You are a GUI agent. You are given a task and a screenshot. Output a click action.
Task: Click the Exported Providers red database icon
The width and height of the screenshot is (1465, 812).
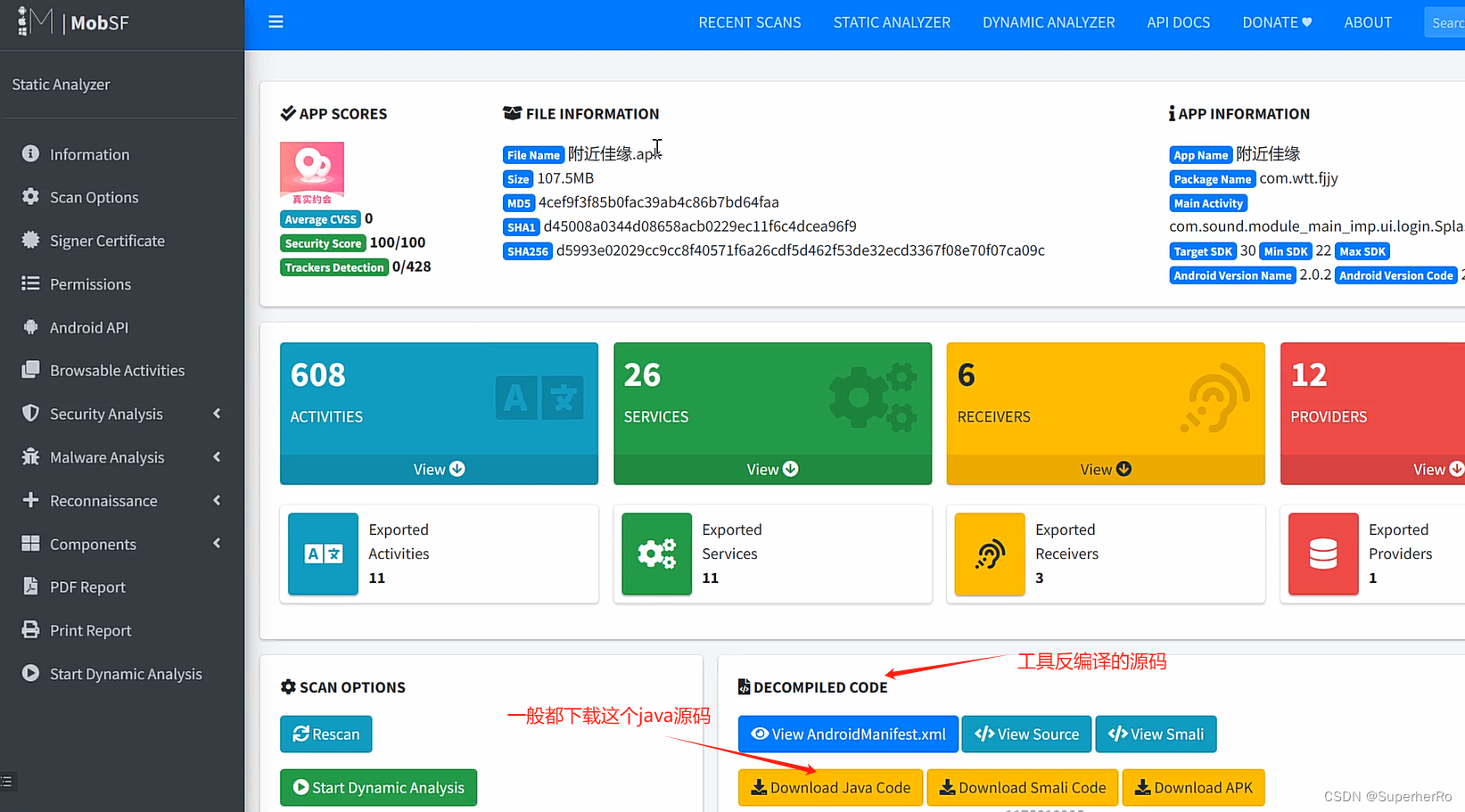point(1323,554)
